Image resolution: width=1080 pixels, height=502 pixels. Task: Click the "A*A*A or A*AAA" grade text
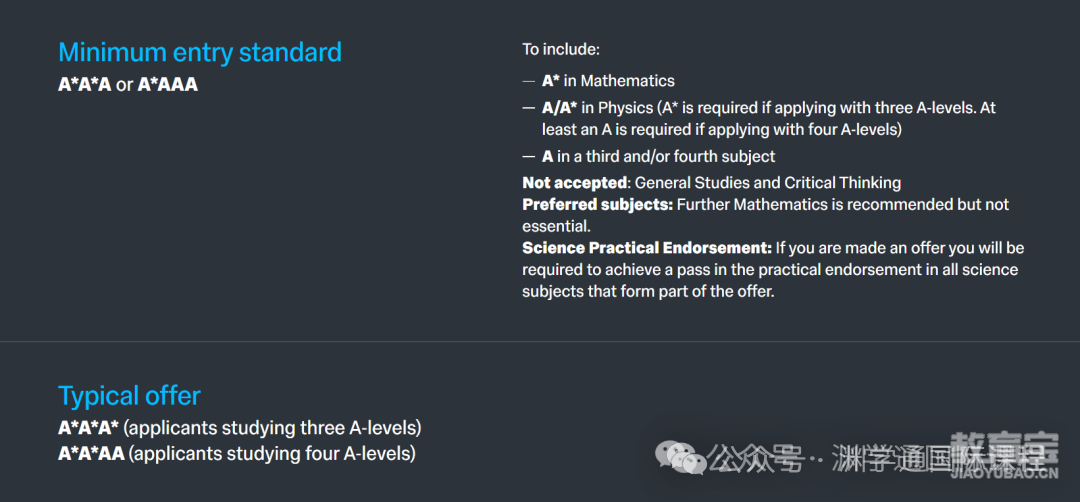128,85
